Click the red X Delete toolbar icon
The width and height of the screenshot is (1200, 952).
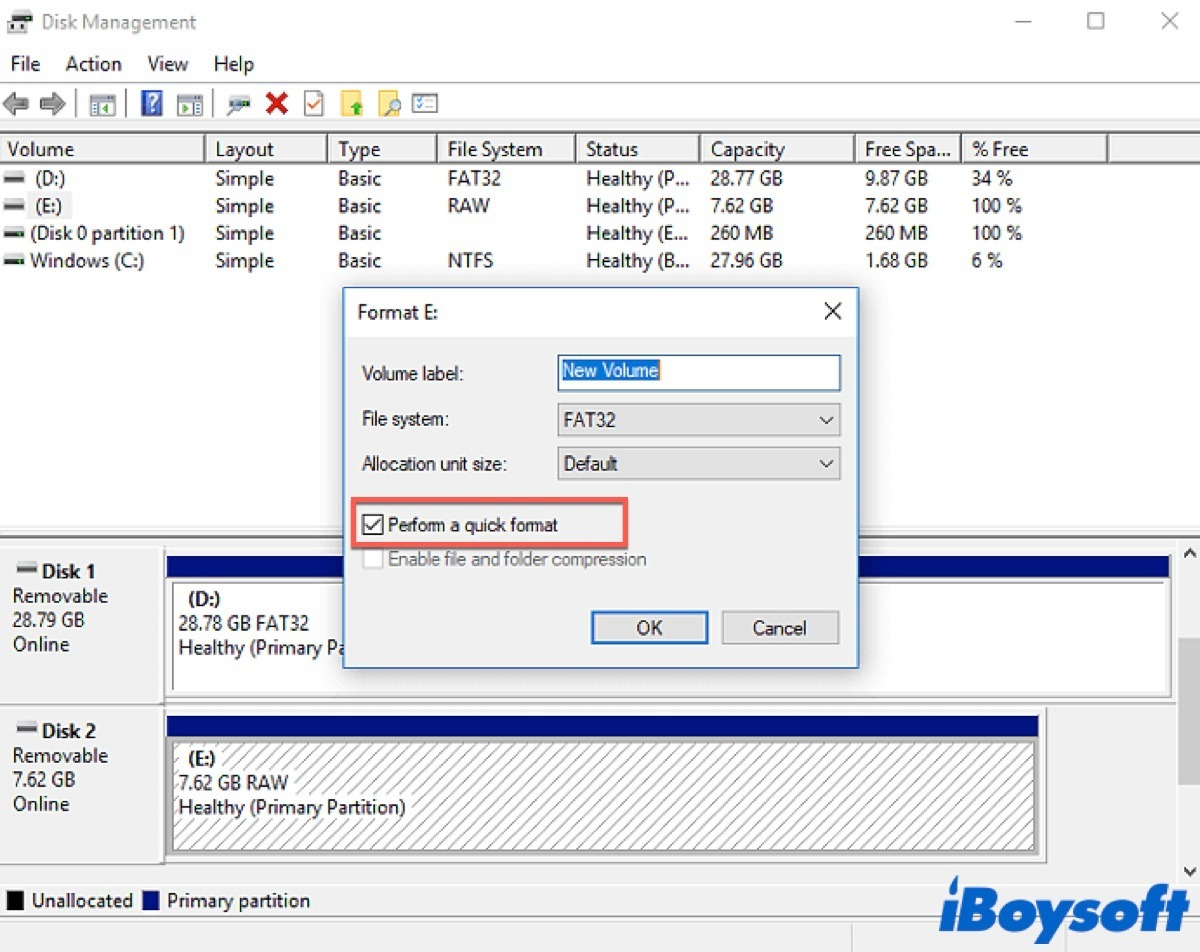(277, 104)
